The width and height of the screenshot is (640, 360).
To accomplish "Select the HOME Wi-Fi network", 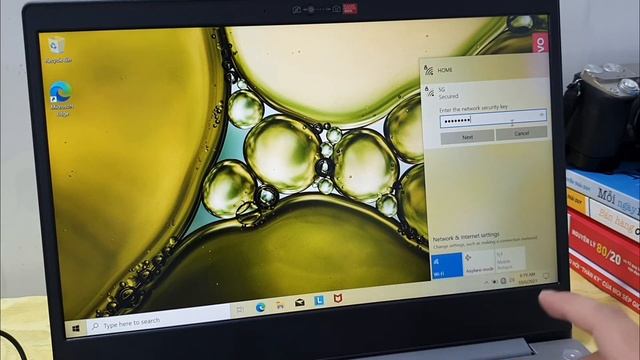I will pyautogui.click(x=484, y=69).
